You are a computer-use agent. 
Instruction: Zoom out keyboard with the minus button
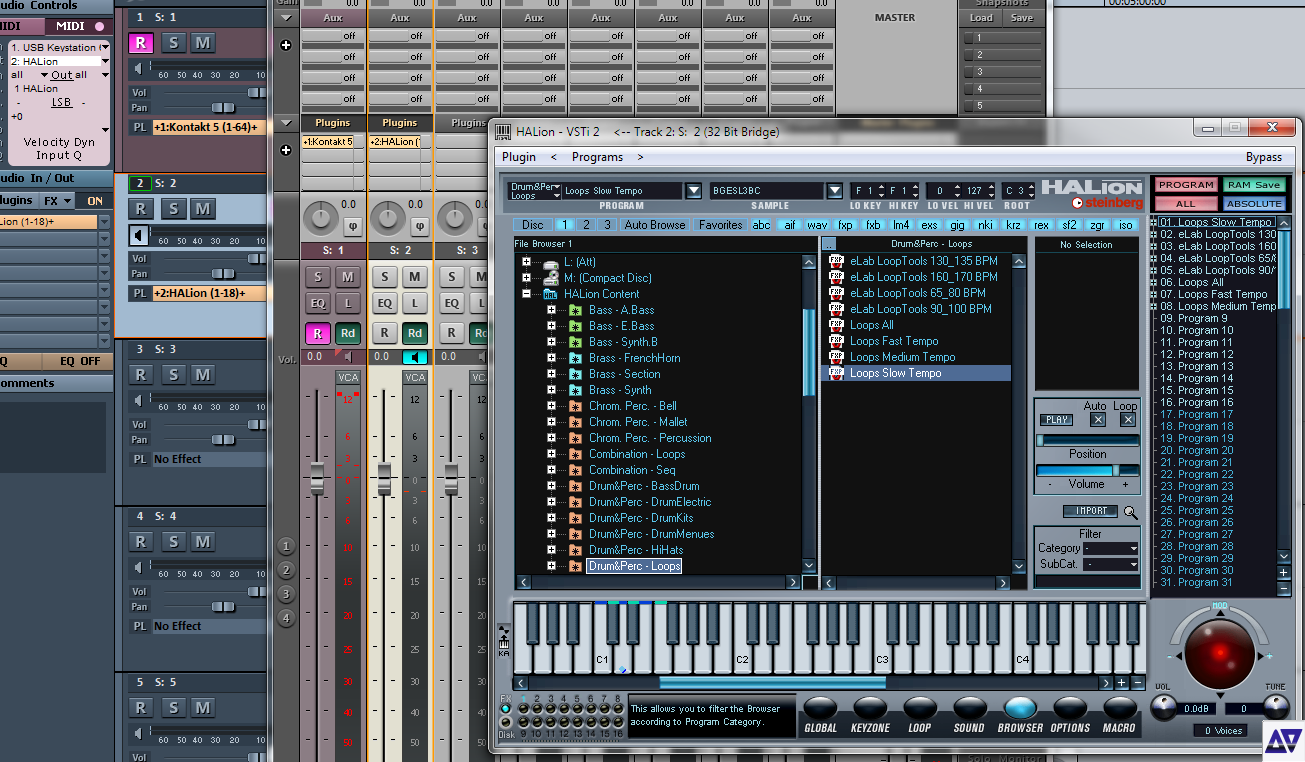coord(1137,683)
